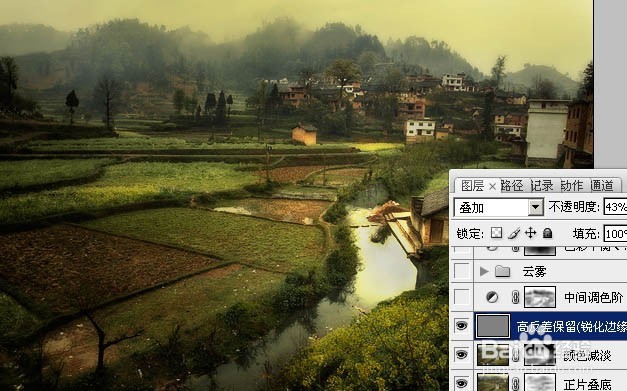Viewport: 627px width, 391px height.
Task: Click the 不透明度 opacity field showing 43%
Action: point(615,207)
